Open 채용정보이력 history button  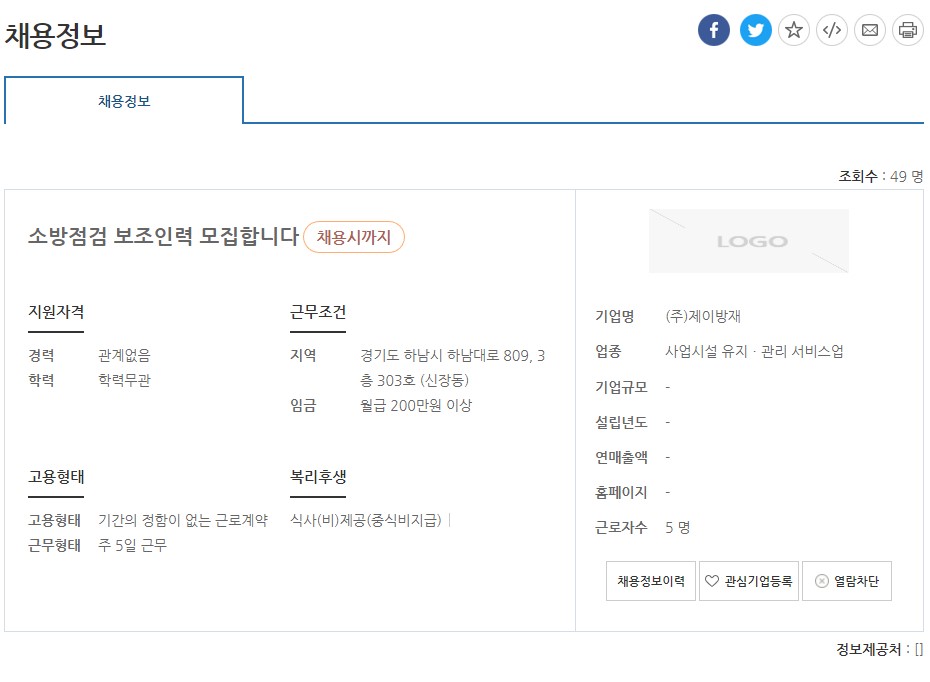[x=651, y=581]
